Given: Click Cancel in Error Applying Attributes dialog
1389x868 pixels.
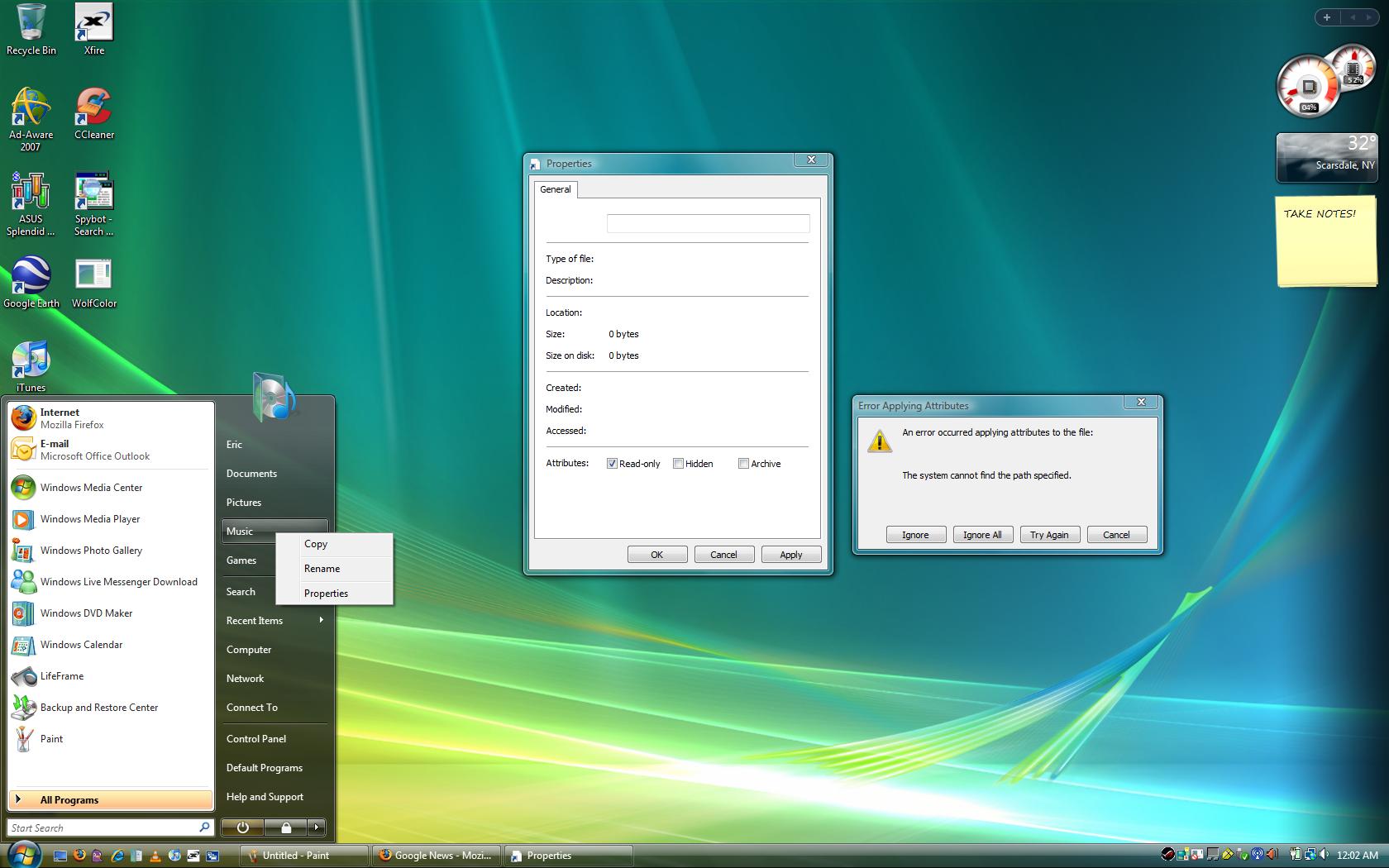Looking at the screenshot, I should click(x=1116, y=535).
